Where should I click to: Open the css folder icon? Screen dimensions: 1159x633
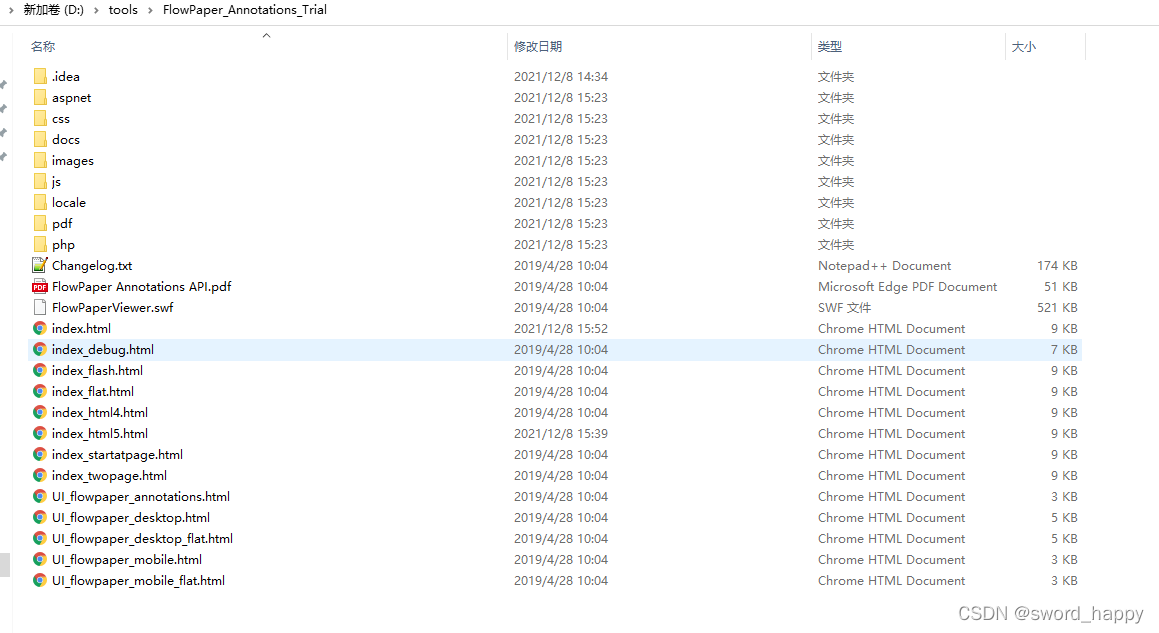39,118
